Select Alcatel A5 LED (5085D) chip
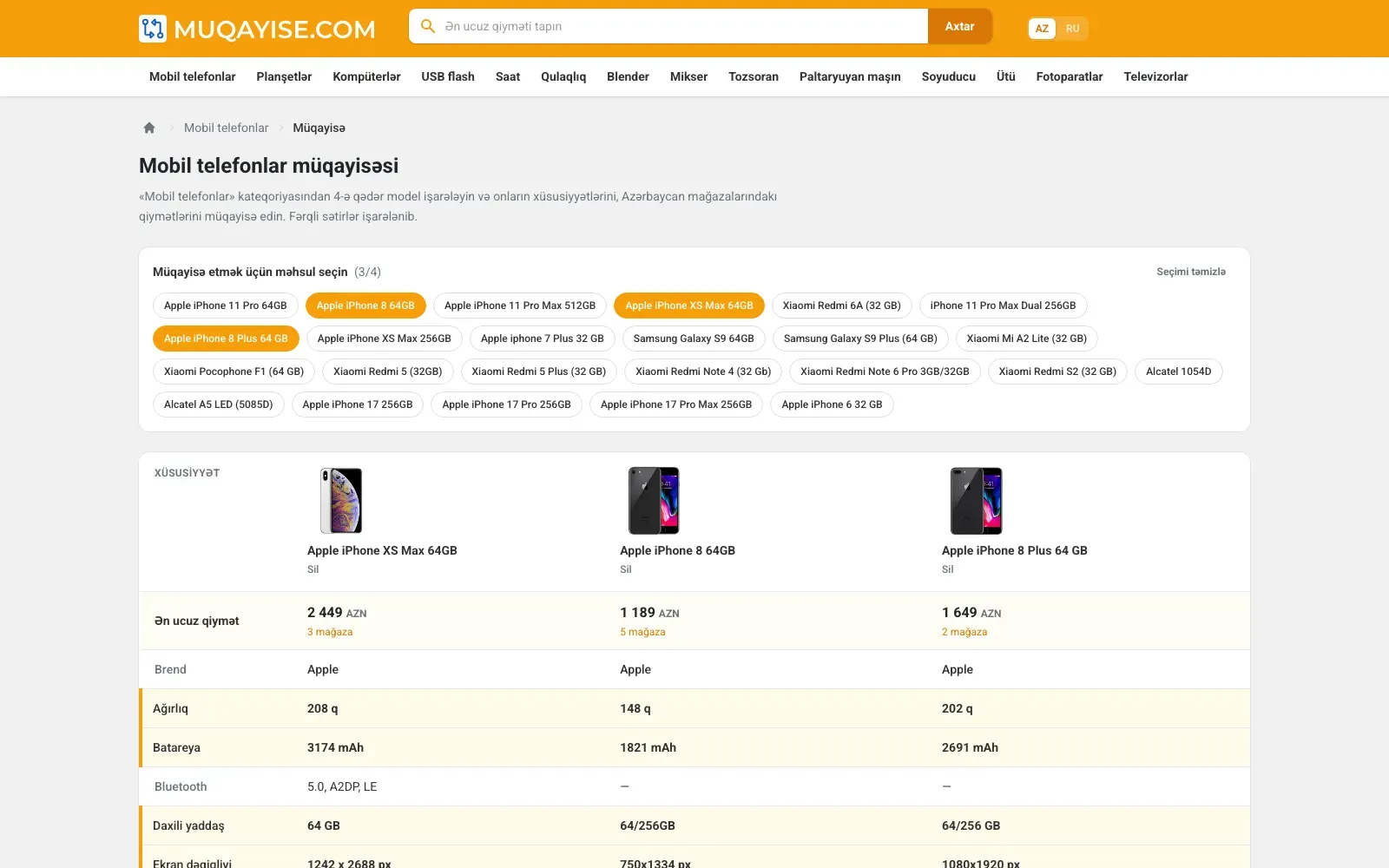1389x868 pixels. pyautogui.click(x=219, y=404)
